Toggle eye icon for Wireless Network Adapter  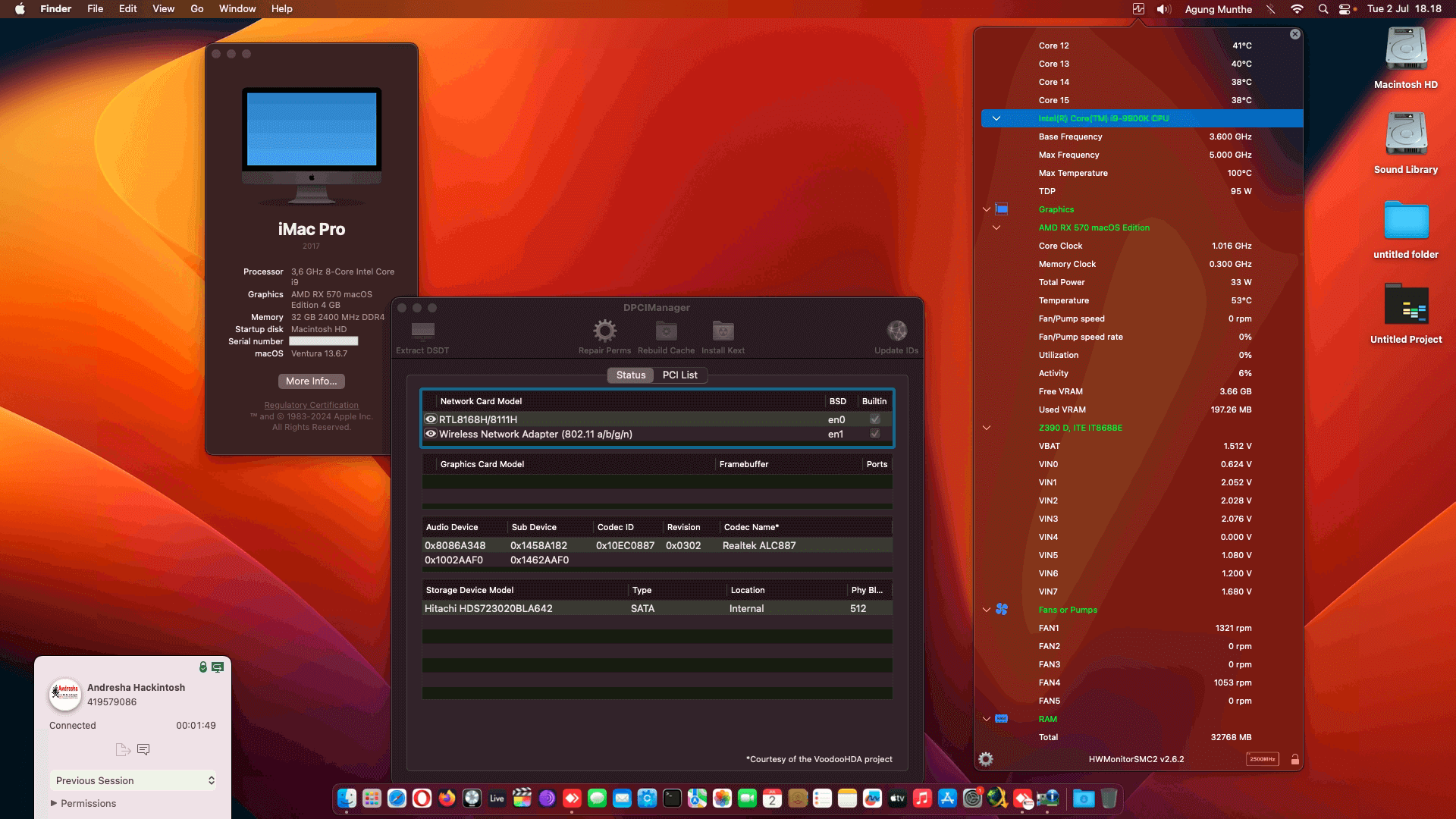tap(431, 434)
